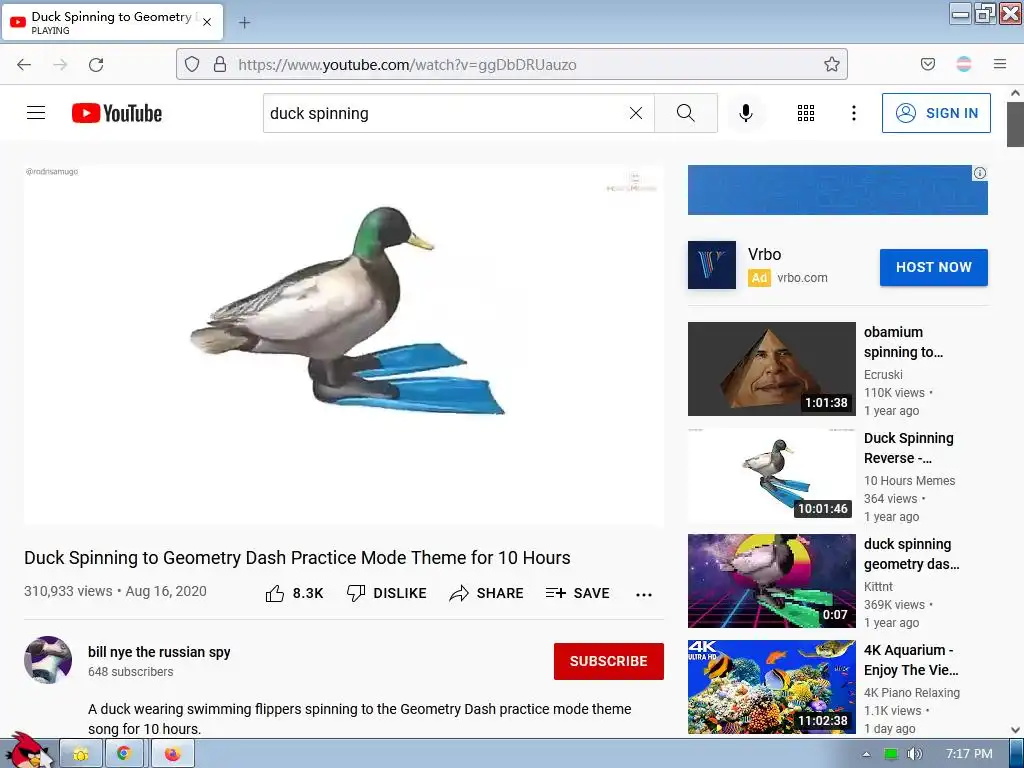1024x768 pixels.
Task: Select the Duck Spinning to Geometry tab
Action: click(x=113, y=22)
